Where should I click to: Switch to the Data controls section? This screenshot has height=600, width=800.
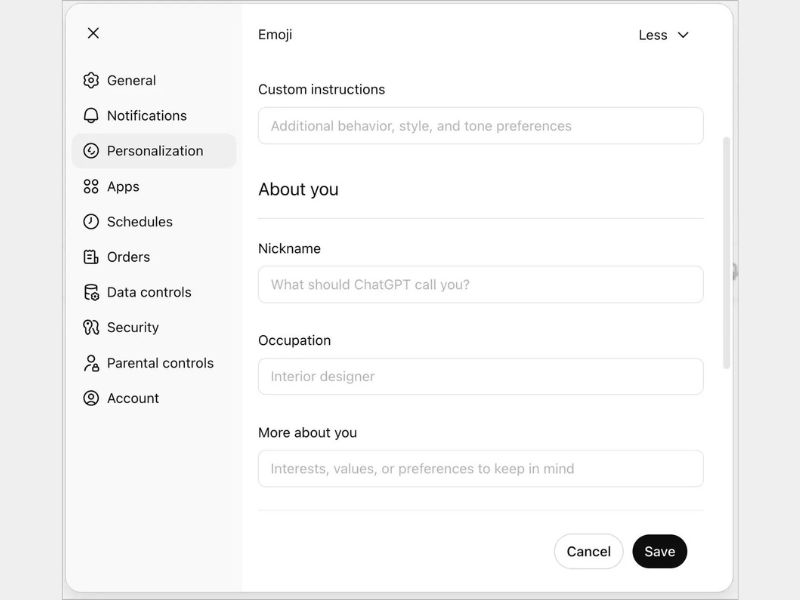(x=149, y=293)
